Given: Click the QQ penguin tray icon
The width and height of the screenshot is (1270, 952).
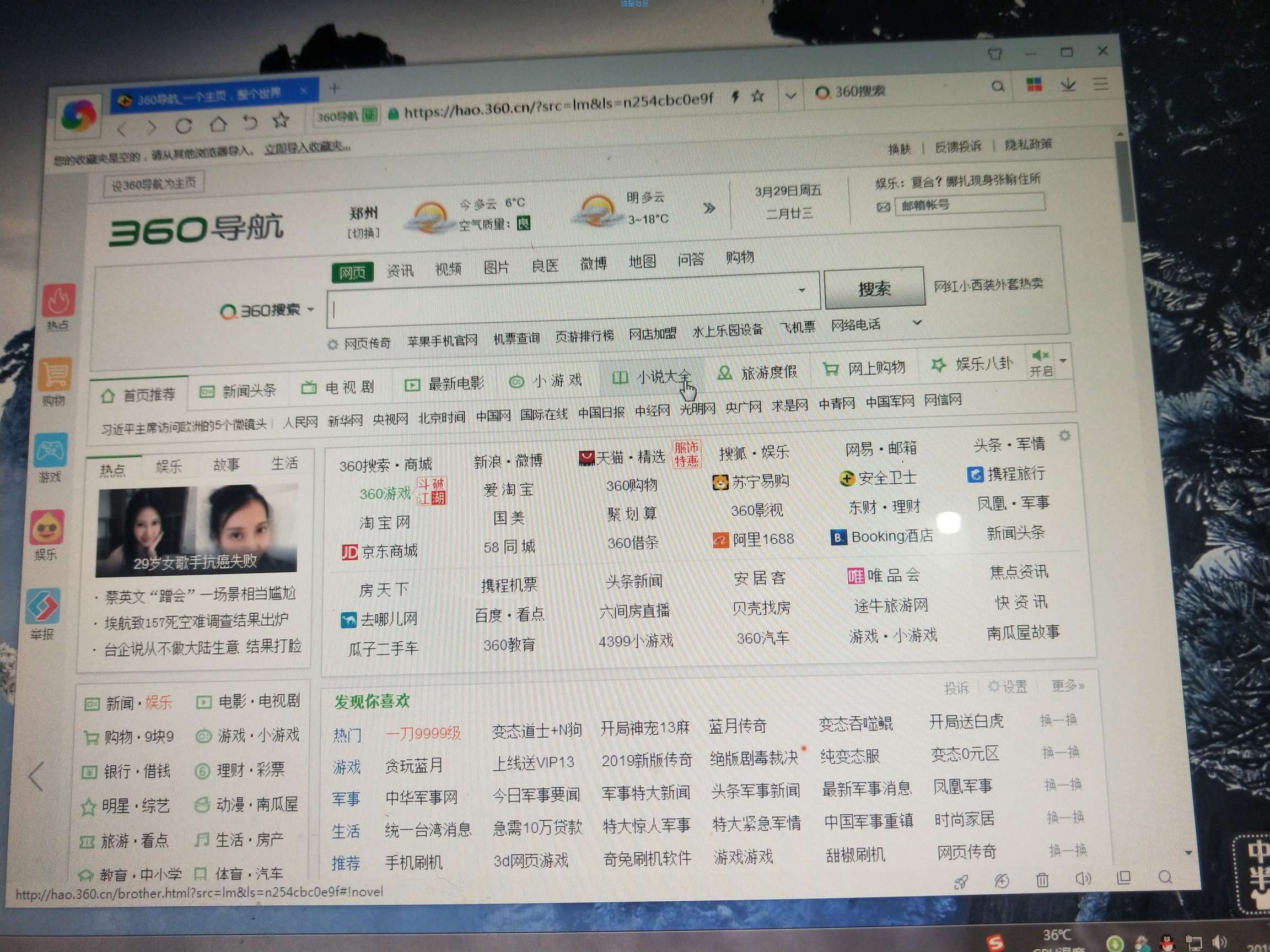Looking at the screenshot, I should [x=1167, y=942].
